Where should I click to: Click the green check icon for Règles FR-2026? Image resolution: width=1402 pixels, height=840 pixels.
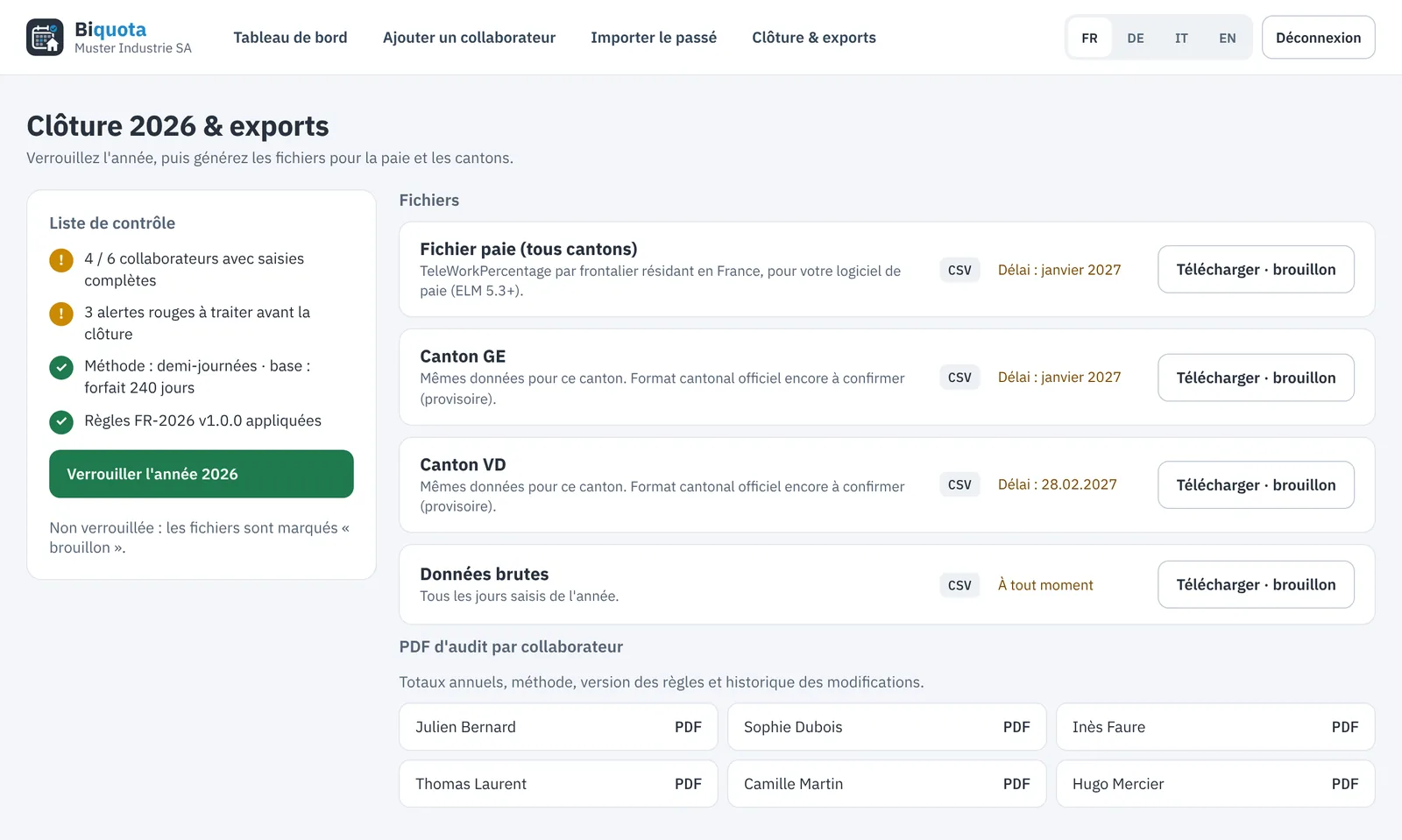point(61,422)
